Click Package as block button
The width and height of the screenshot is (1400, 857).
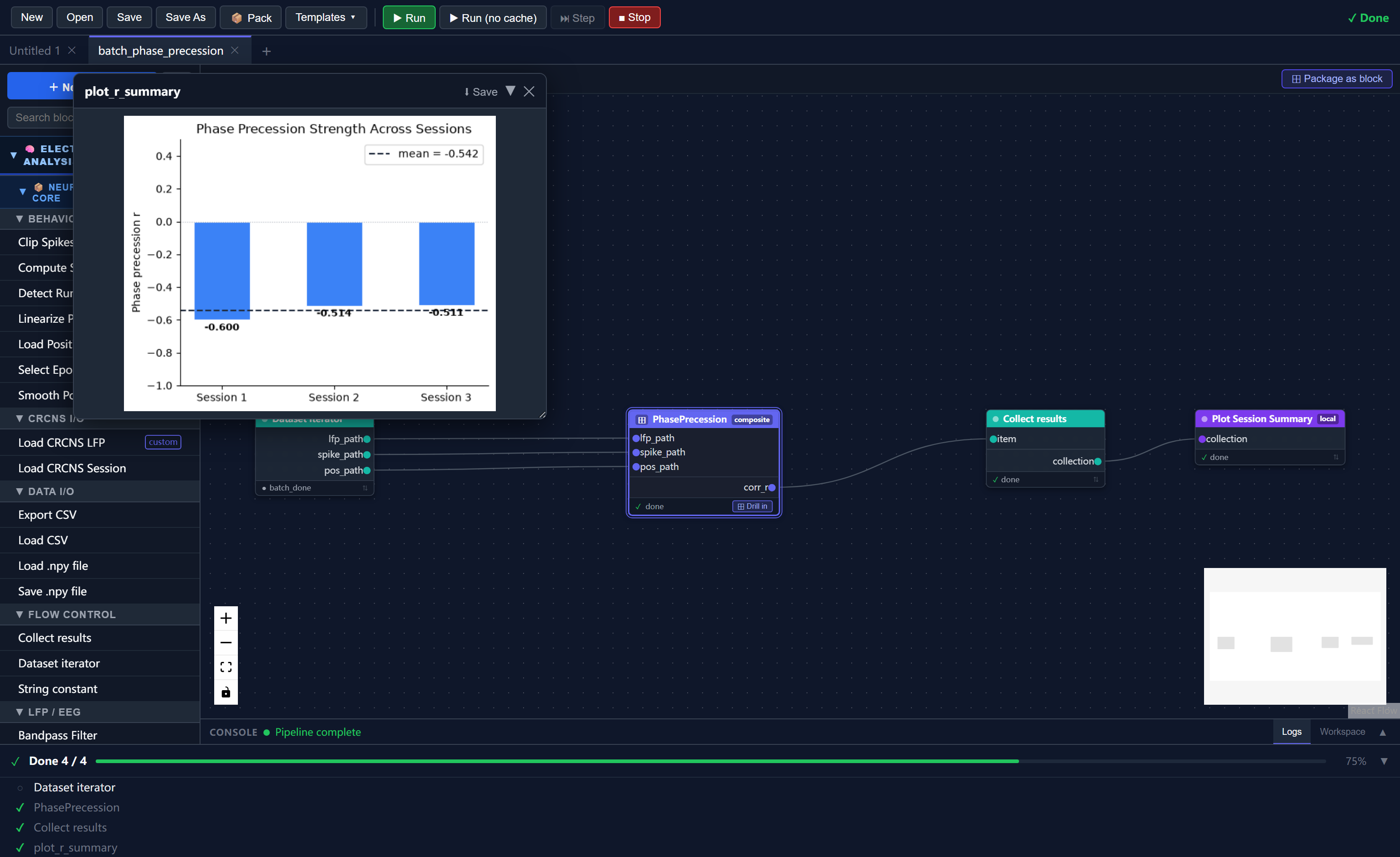(x=1336, y=78)
